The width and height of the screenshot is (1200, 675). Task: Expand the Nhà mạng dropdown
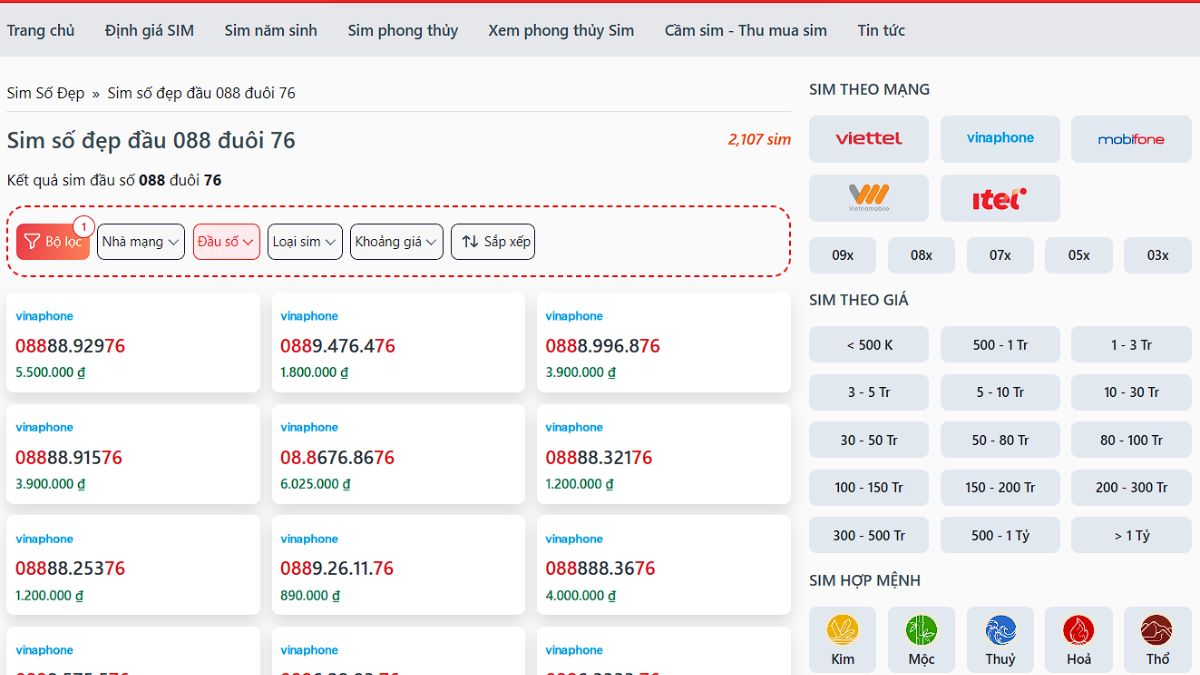141,242
